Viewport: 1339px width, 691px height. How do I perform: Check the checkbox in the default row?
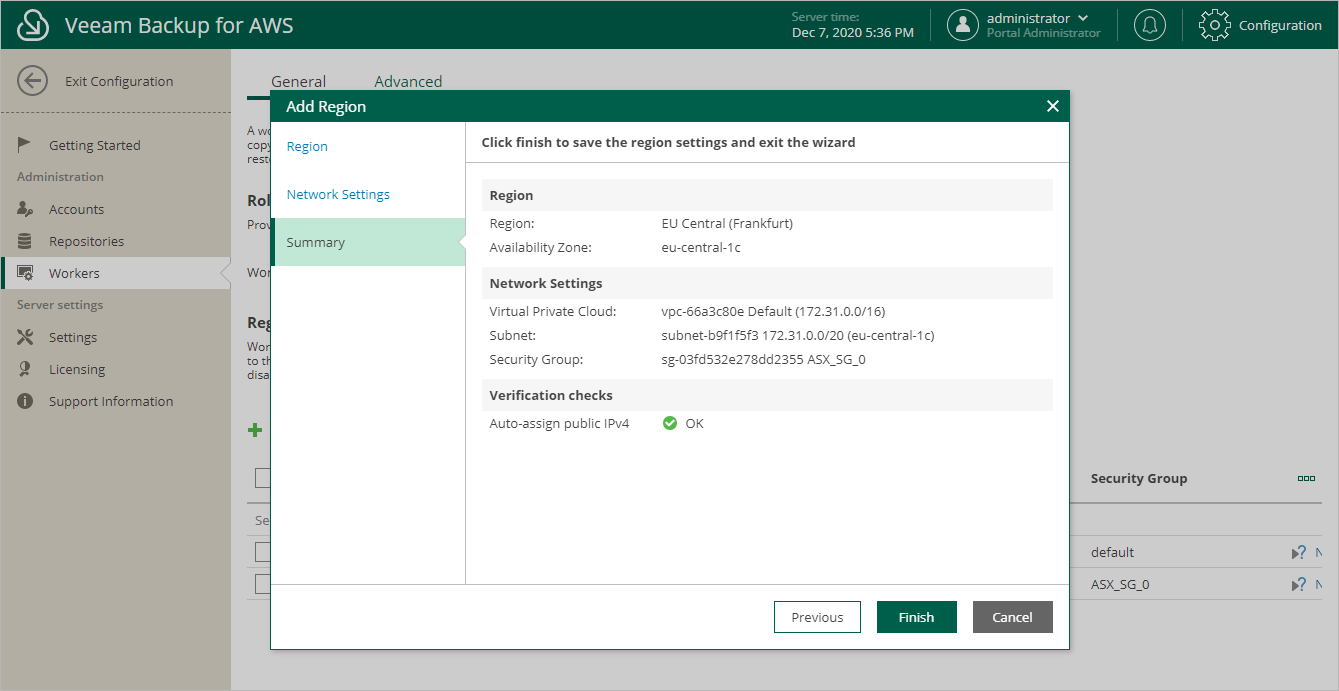[x=263, y=552]
